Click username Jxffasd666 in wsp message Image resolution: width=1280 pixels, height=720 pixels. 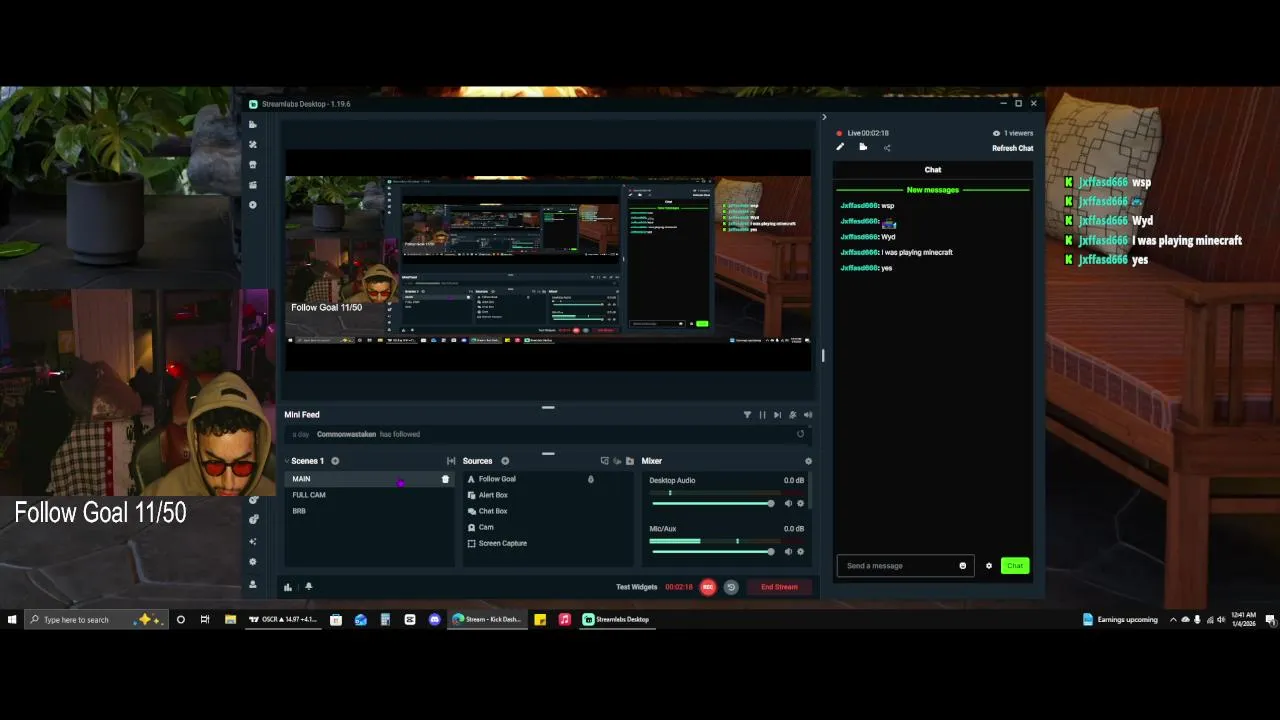pos(859,206)
